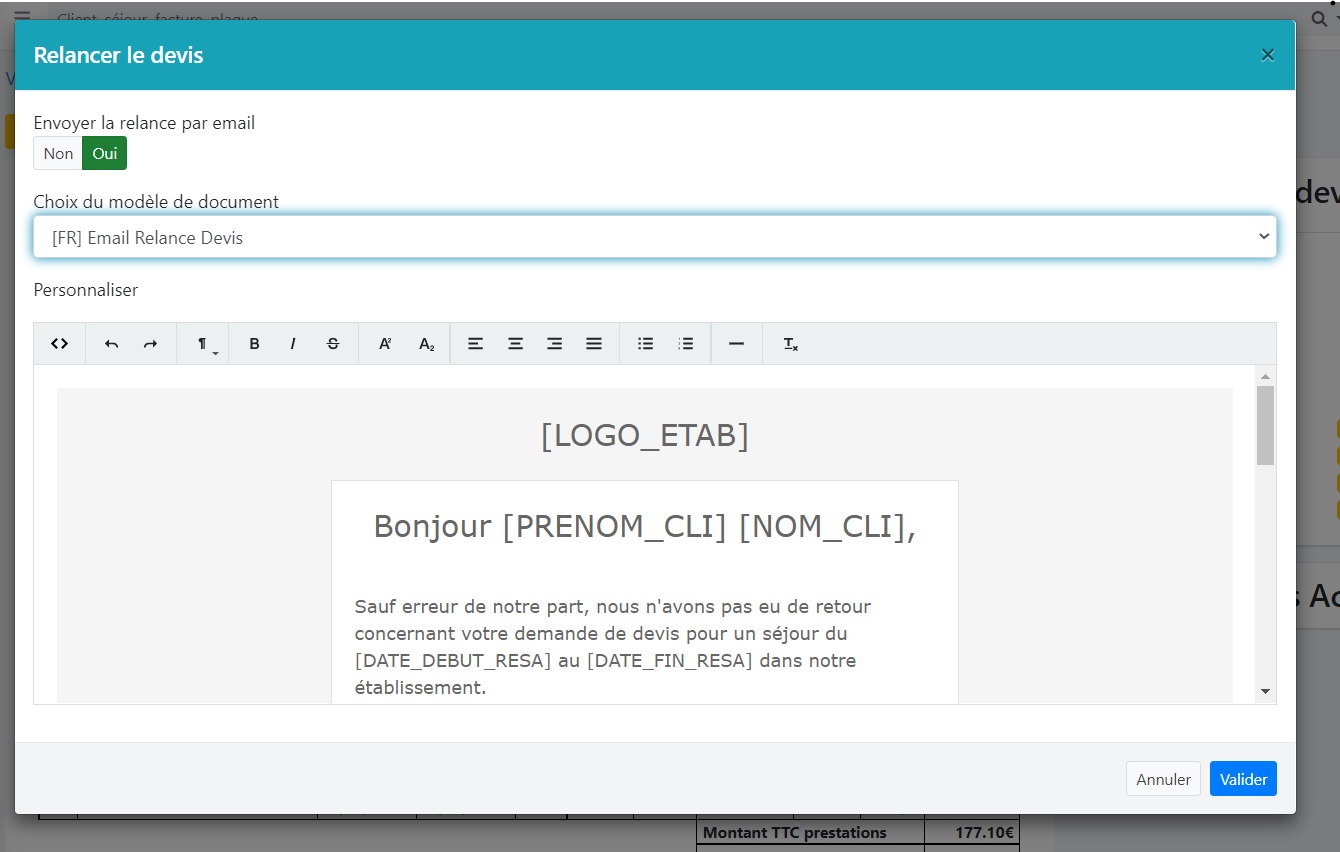Insert a bulleted list
The image size is (1340, 852).
click(x=646, y=344)
